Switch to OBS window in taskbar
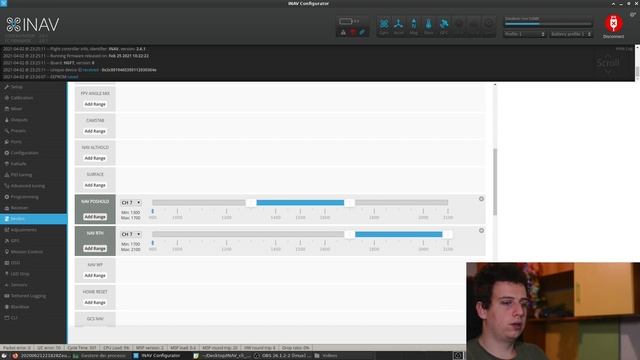Viewport: 640px width, 360px height. (x=282, y=356)
